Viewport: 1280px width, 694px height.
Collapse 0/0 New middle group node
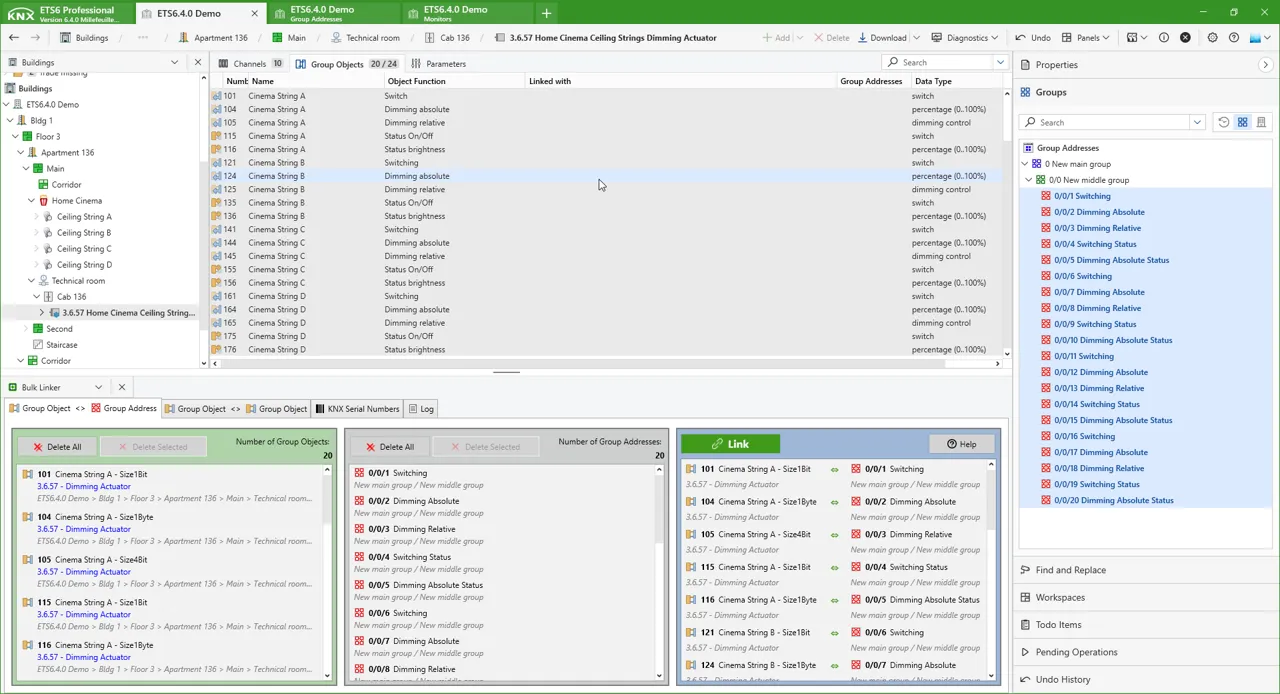[1029, 180]
